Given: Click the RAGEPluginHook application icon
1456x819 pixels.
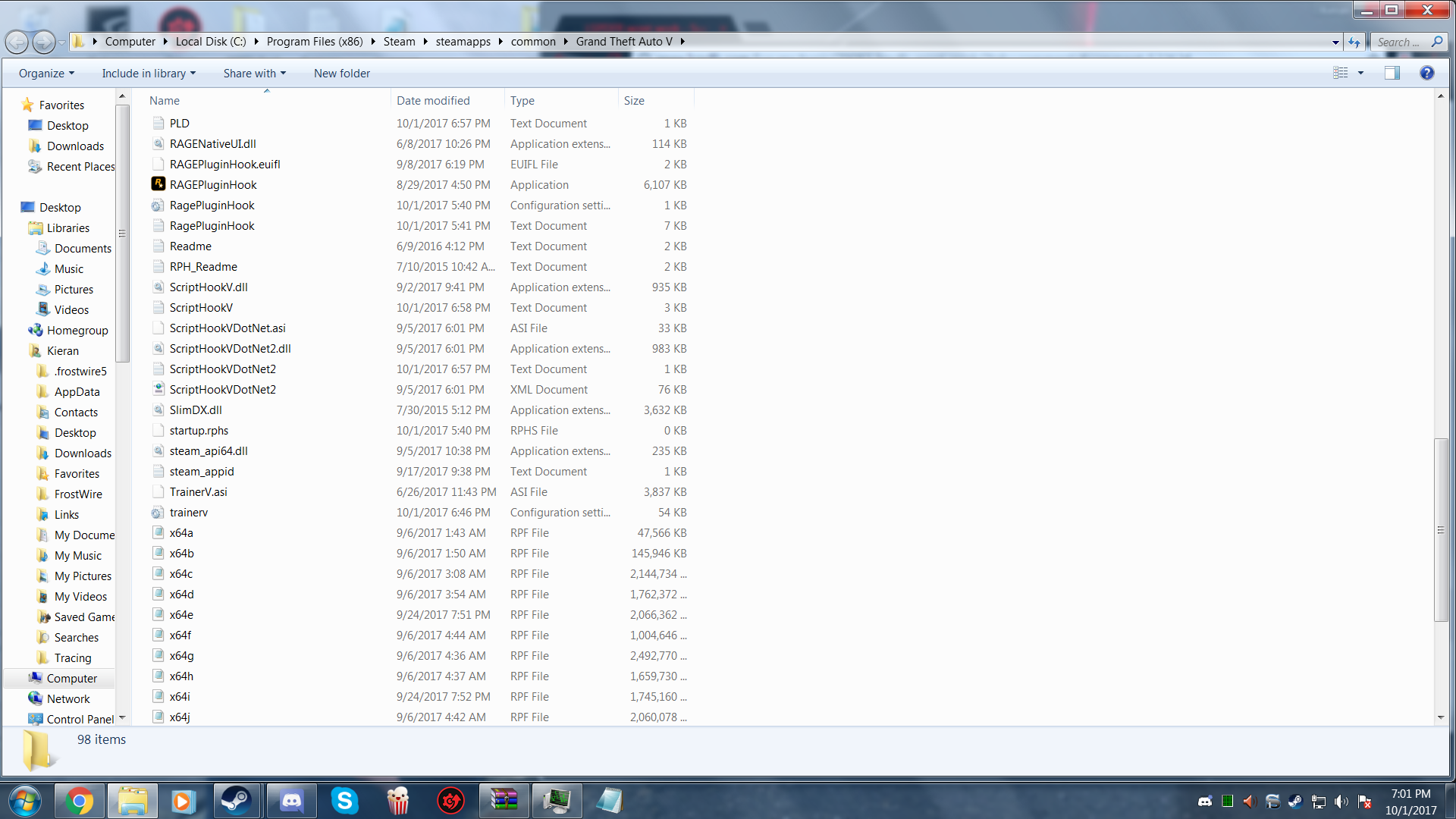Looking at the screenshot, I should (x=158, y=184).
